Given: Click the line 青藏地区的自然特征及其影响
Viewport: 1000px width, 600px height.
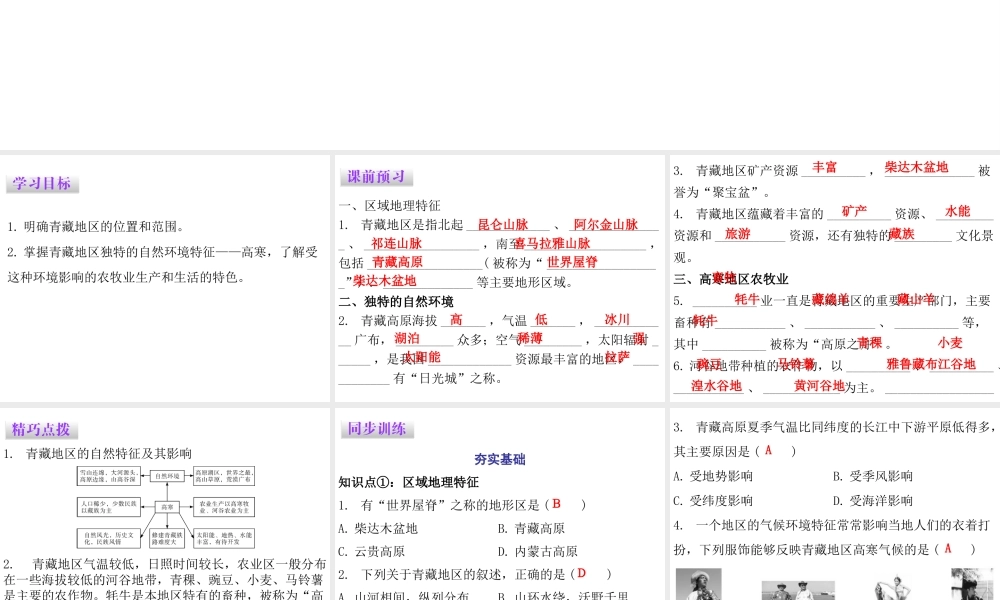Looking at the screenshot, I should 109,453.
